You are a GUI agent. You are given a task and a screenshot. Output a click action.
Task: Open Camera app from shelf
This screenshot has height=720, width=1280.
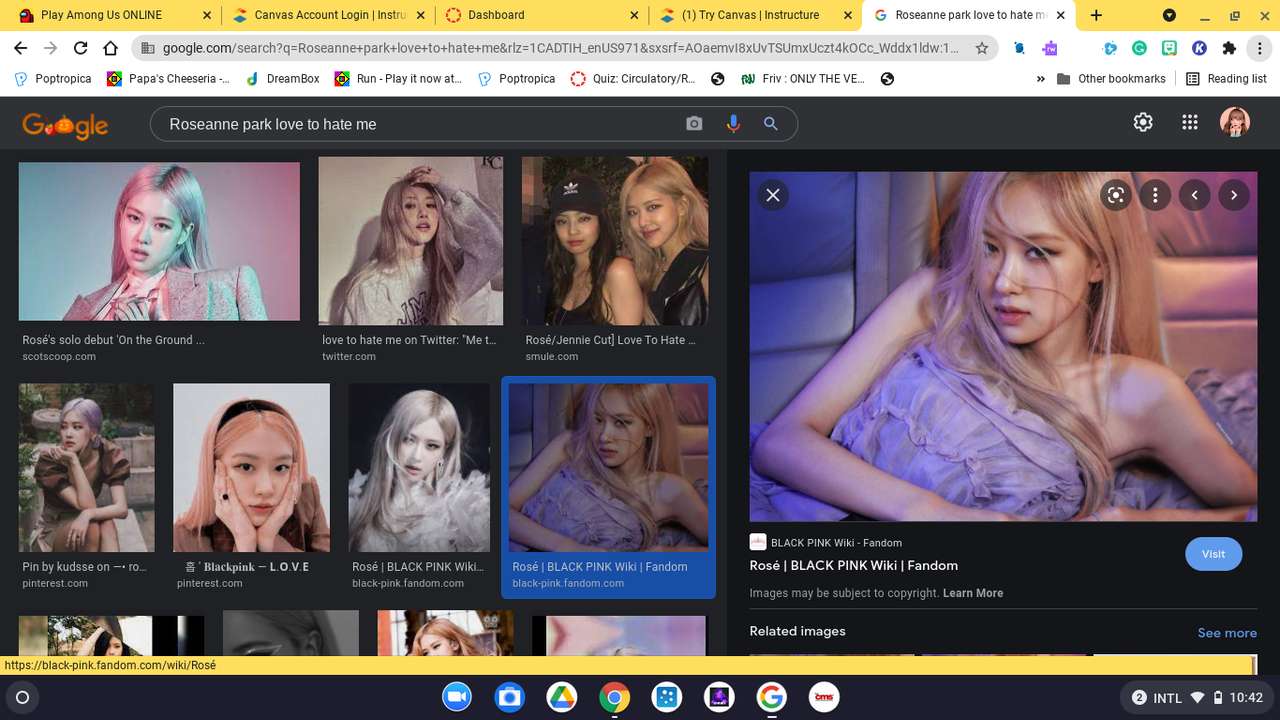(x=509, y=697)
